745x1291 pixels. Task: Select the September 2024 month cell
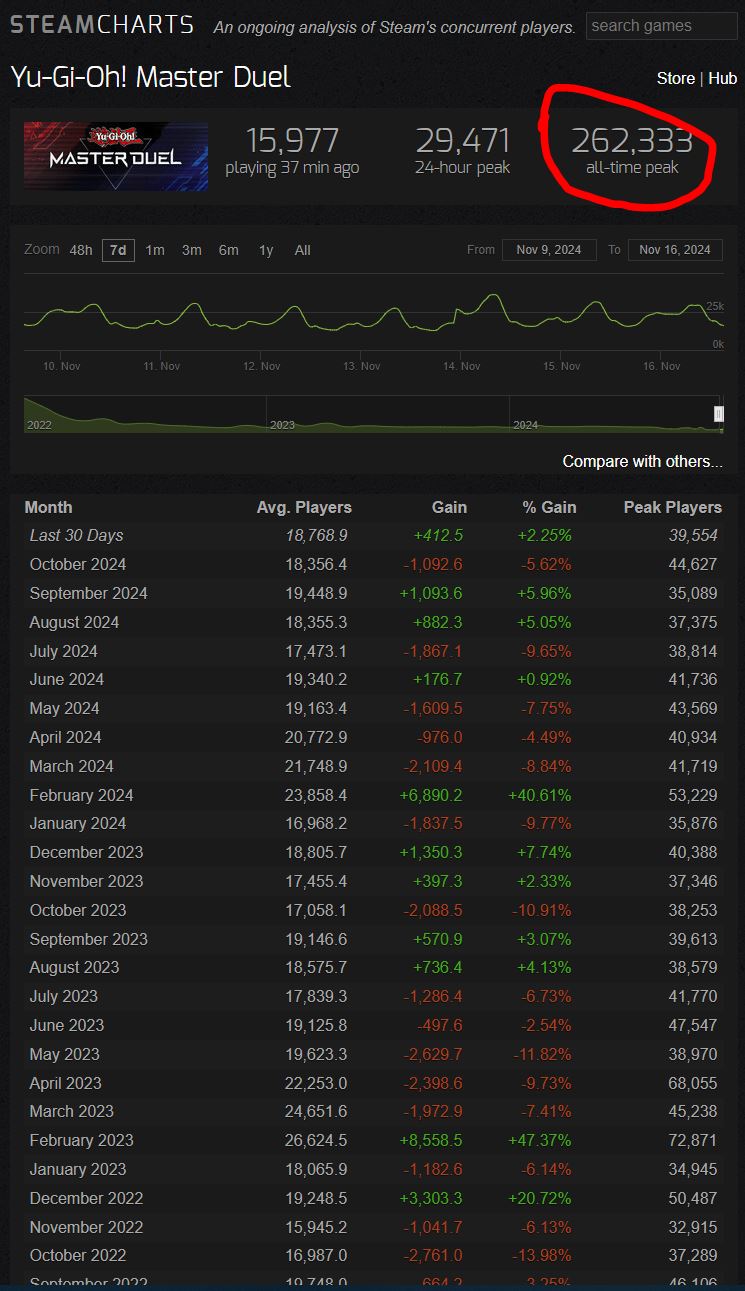[x=88, y=593]
